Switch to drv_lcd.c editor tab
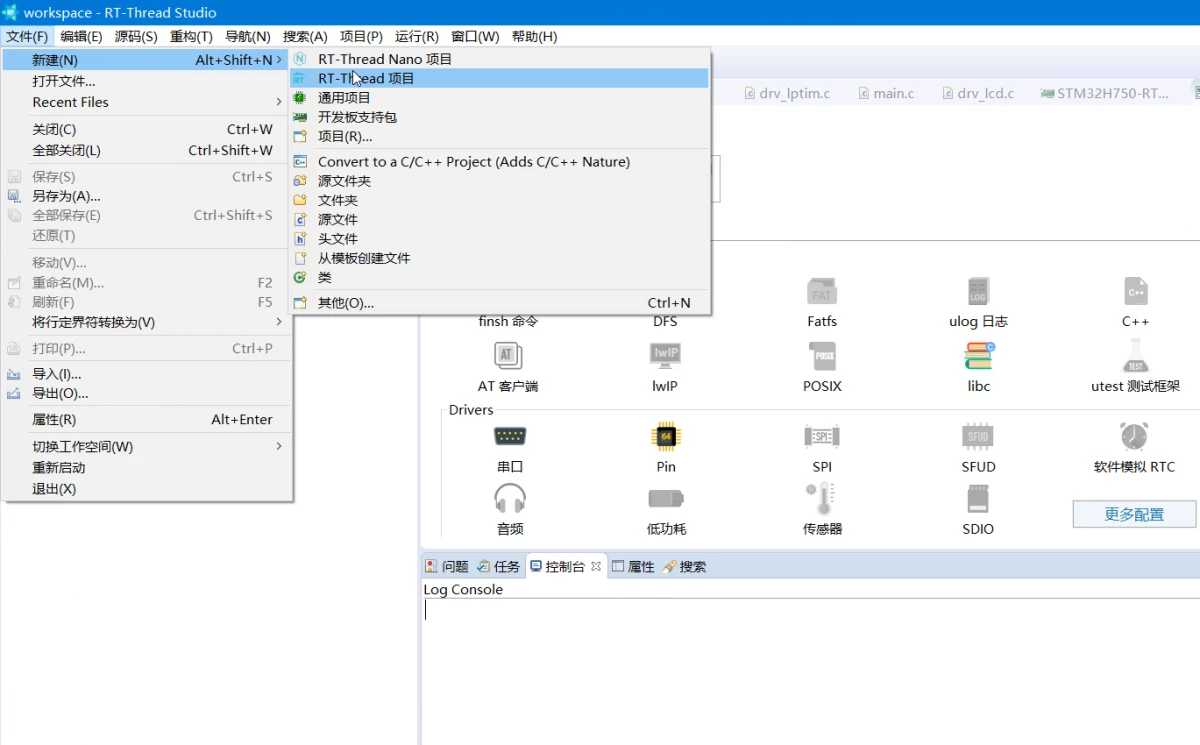The width and height of the screenshot is (1200, 745). pyautogui.click(x=978, y=93)
